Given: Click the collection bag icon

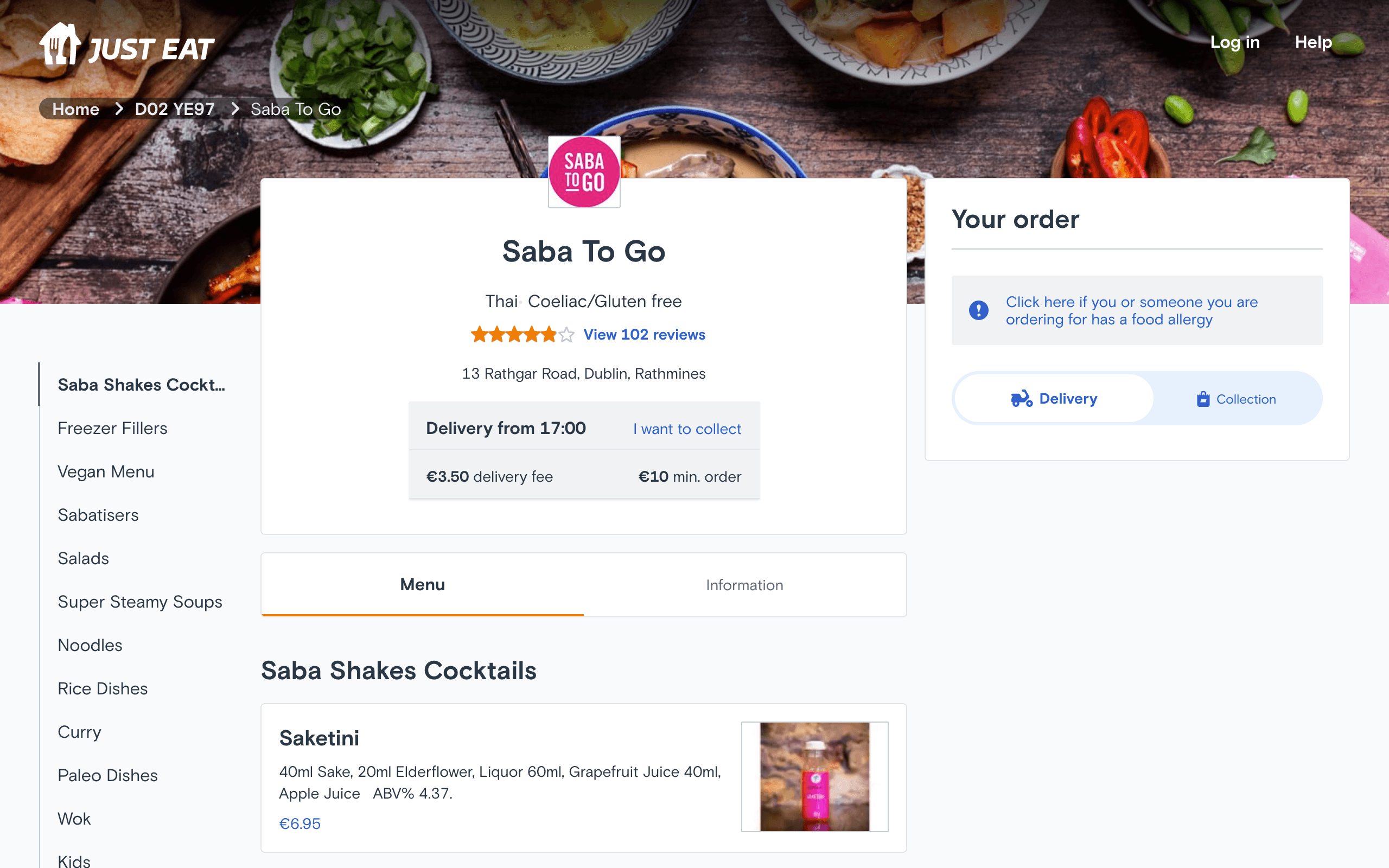Looking at the screenshot, I should 1203,398.
